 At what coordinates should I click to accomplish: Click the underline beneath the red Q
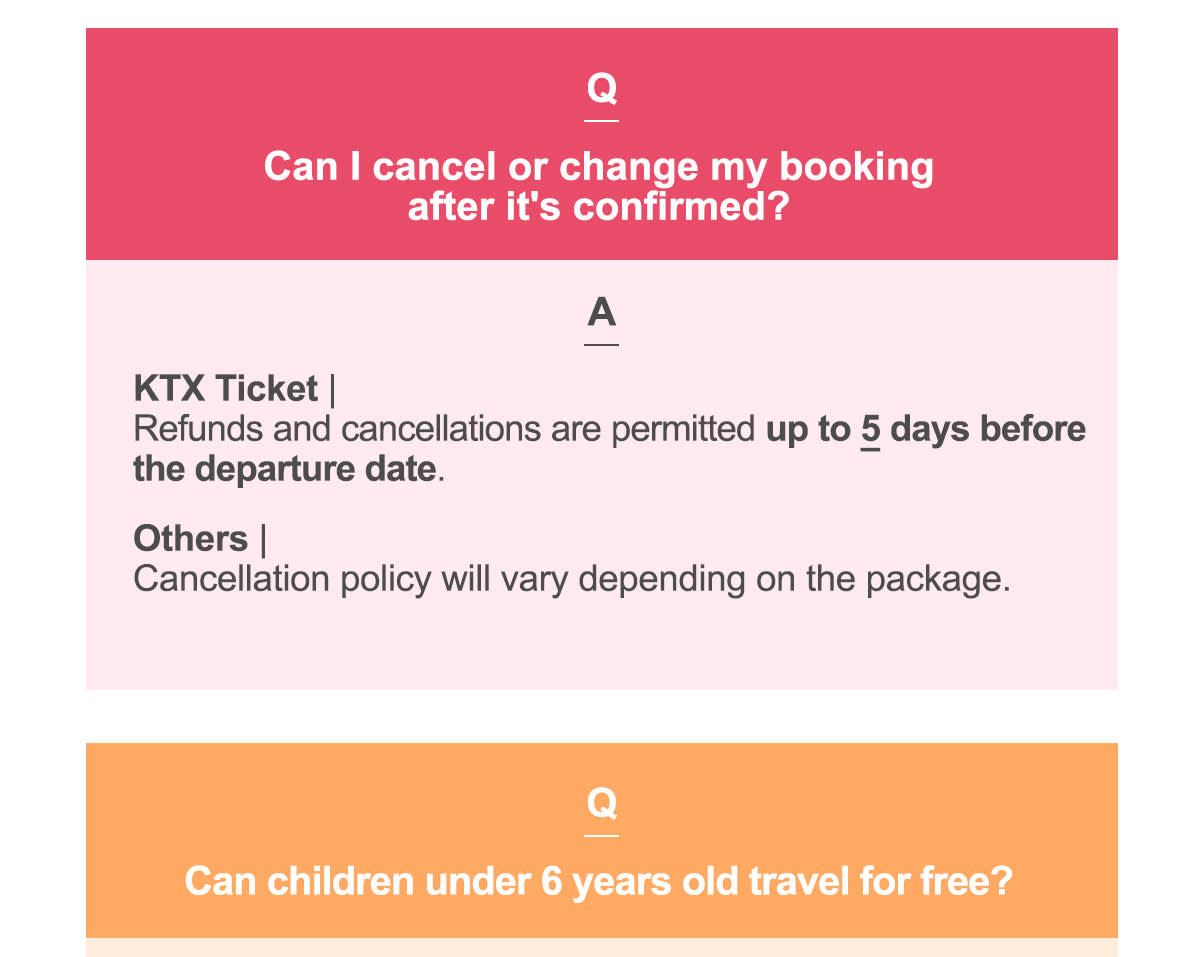click(601, 121)
